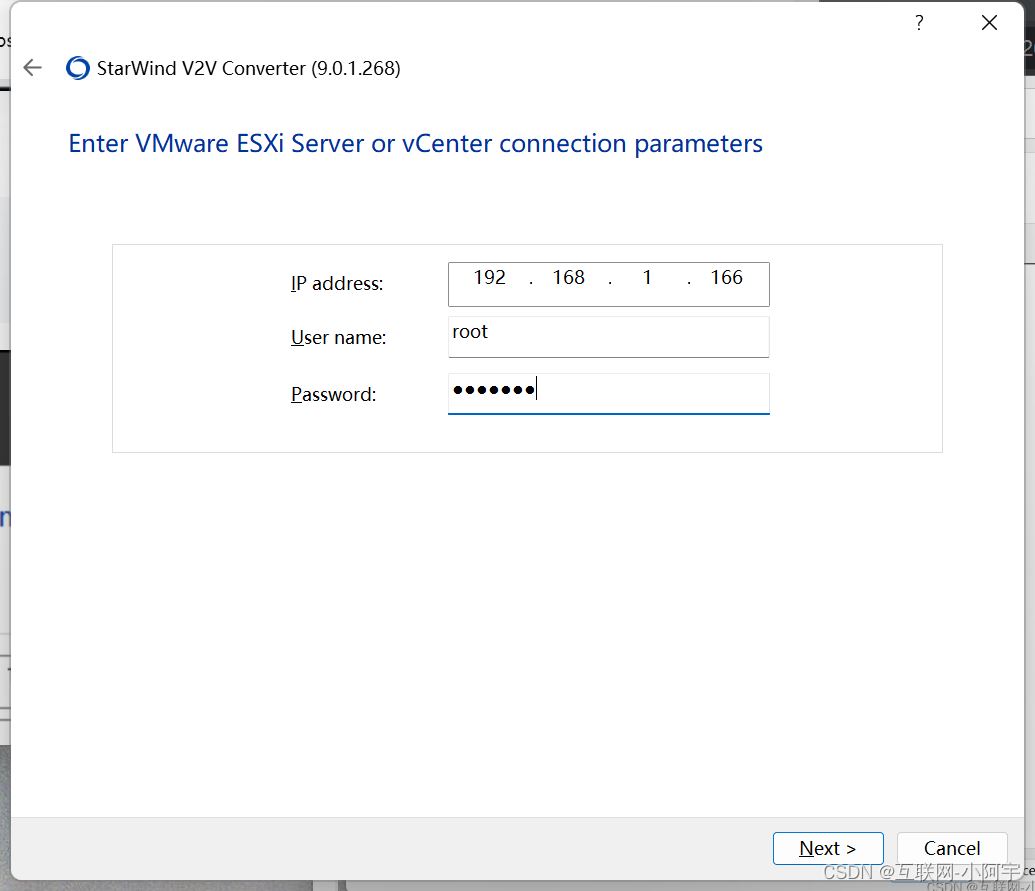The height and width of the screenshot is (891, 1035).
Task: Click the StarWind V2V Converter logo icon
Action: click(x=78, y=67)
